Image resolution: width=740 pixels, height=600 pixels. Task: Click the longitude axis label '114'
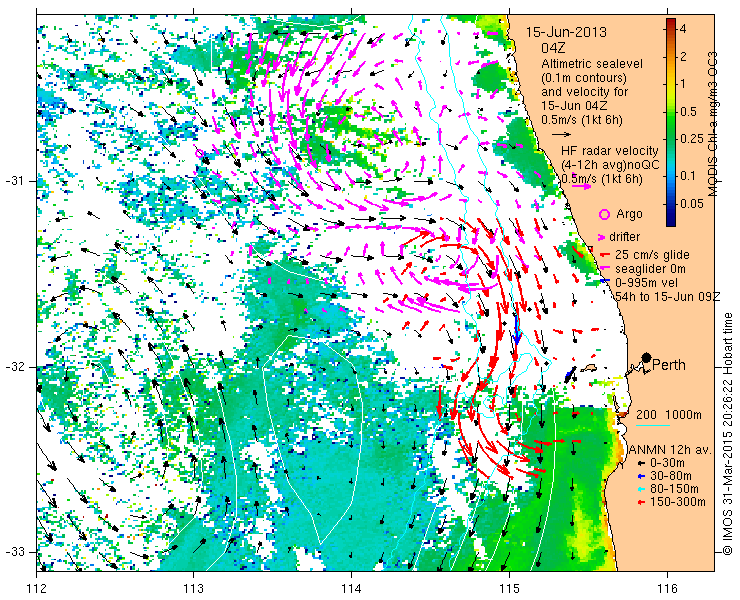351,589
